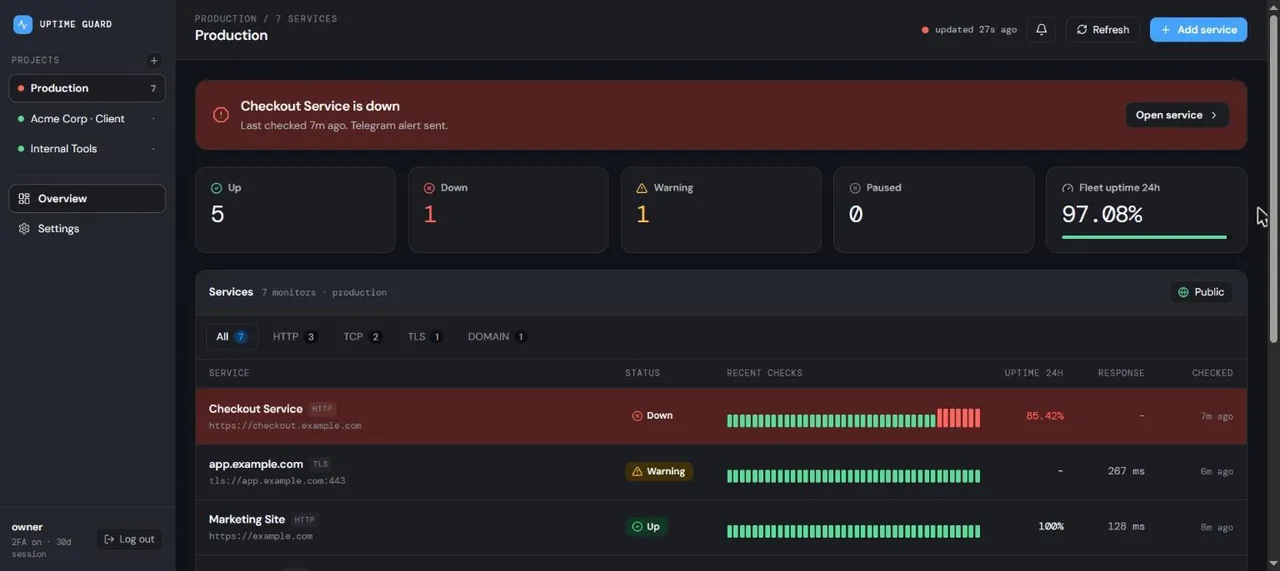Click the globe icon on Public button
This screenshot has width=1280, height=571.
coord(1184,292)
